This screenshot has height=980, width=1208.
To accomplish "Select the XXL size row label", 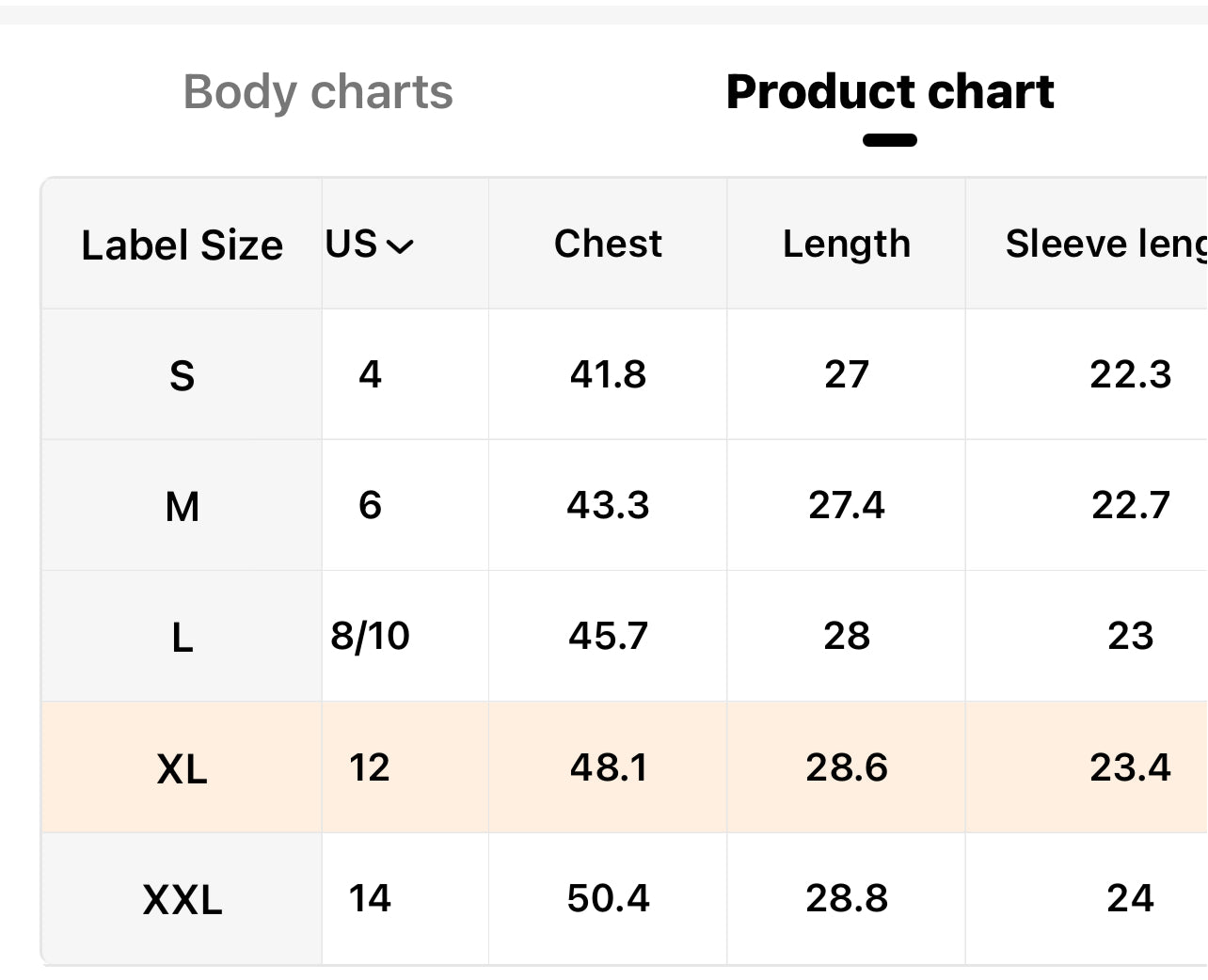I will (182, 899).
